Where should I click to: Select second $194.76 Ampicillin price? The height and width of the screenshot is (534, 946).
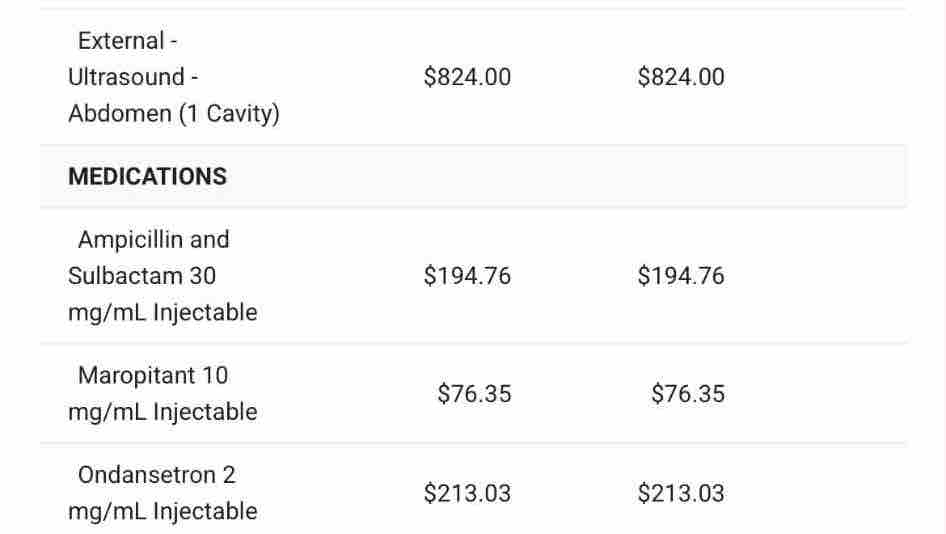[681, 276]
